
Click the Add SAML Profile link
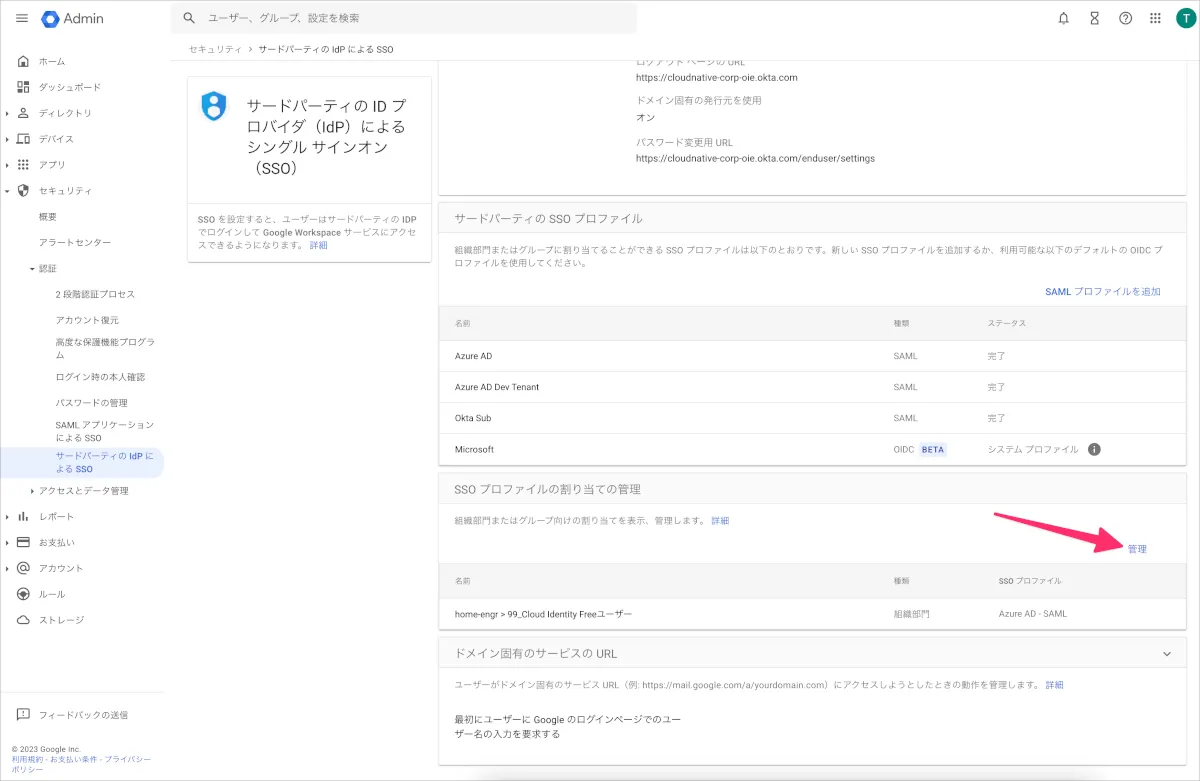[x=1102, y=292]
